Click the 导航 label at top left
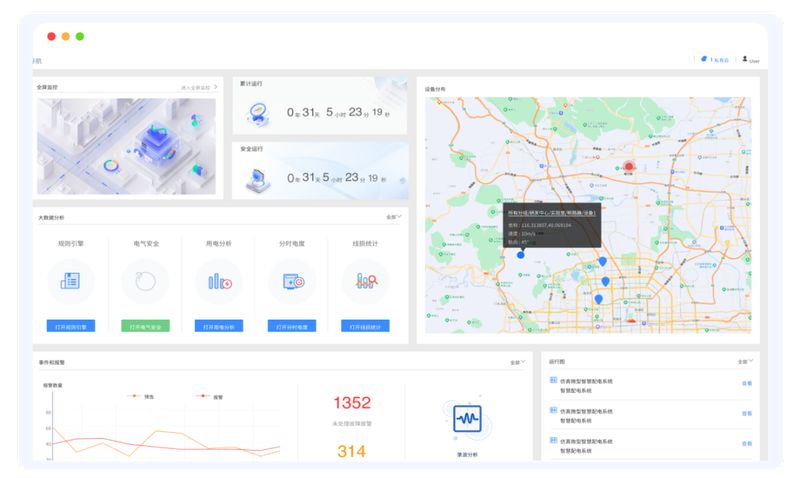 37,61
